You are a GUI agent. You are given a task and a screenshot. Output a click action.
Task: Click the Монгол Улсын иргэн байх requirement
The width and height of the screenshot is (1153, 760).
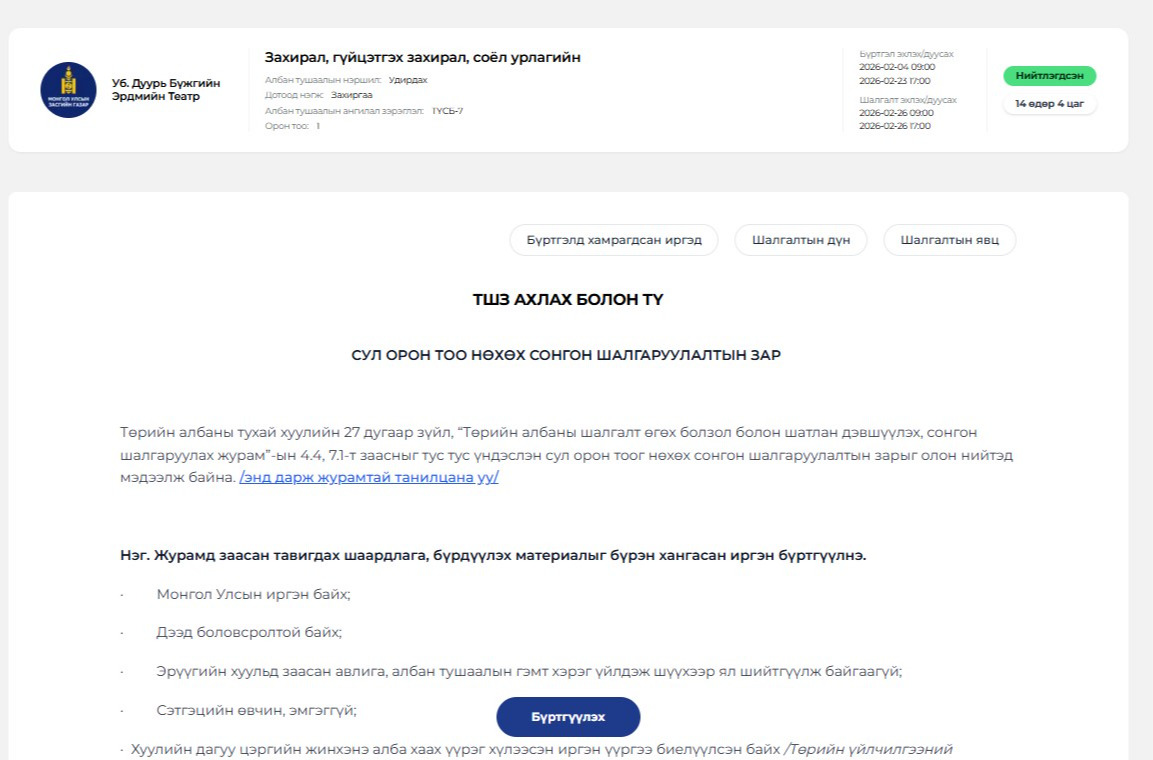pyautogui.click(x=253, y=594)
